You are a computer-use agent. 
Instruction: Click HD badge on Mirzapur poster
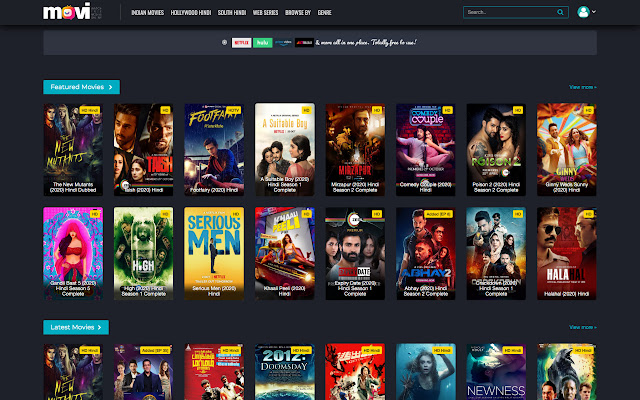click(x=377, y=110)
